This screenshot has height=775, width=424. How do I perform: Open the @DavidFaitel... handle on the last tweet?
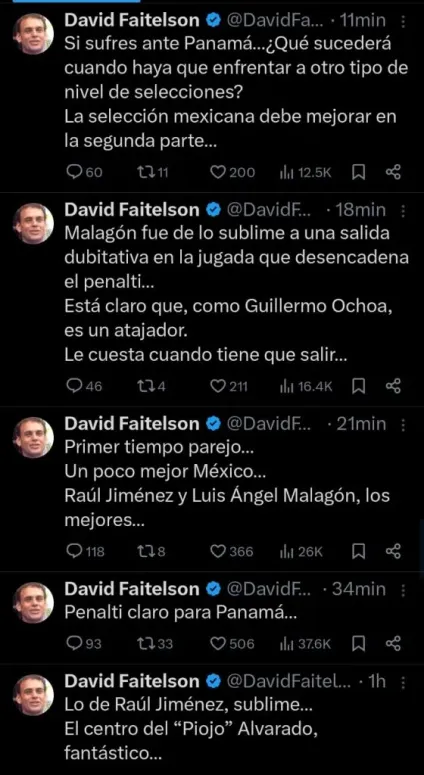click(x=289, y=682)
